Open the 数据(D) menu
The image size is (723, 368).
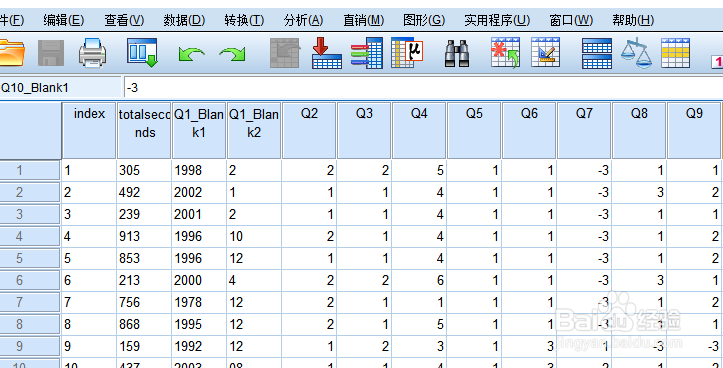(184, 20)
